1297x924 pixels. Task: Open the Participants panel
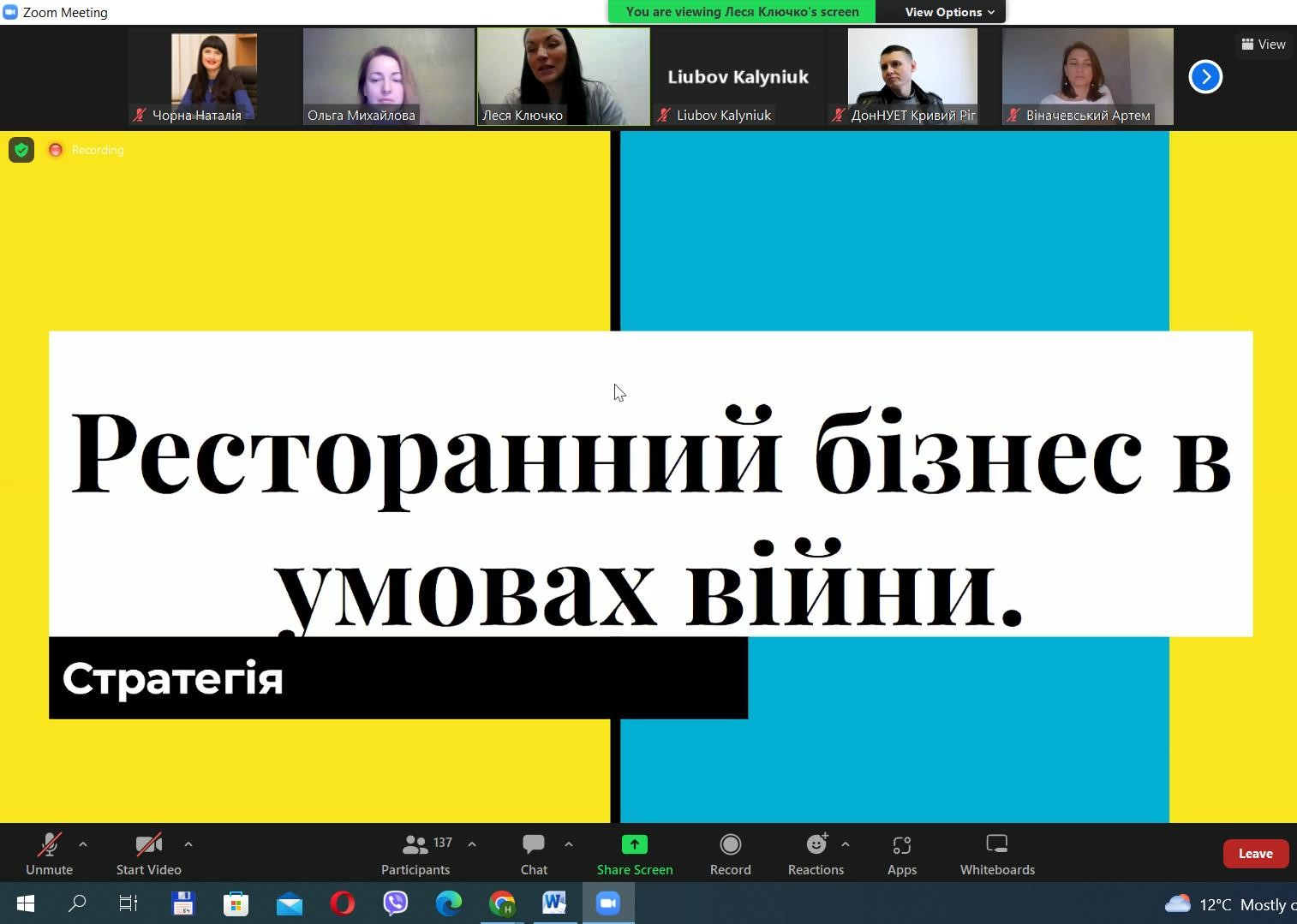(x=415, y=855)
